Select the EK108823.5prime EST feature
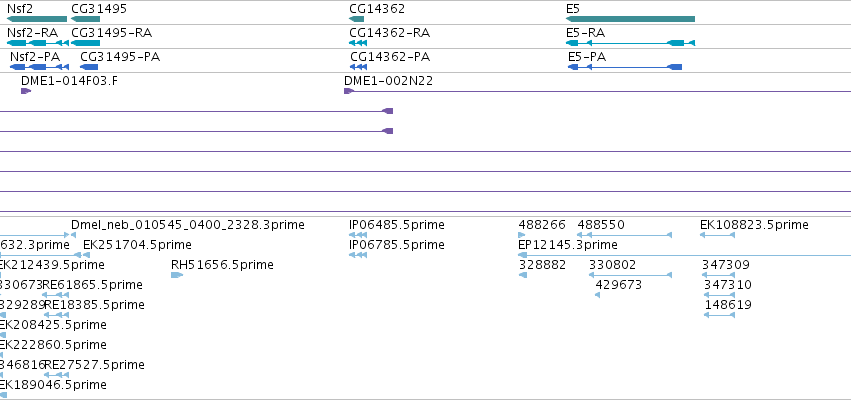851x400 pixels. (717, 235)
